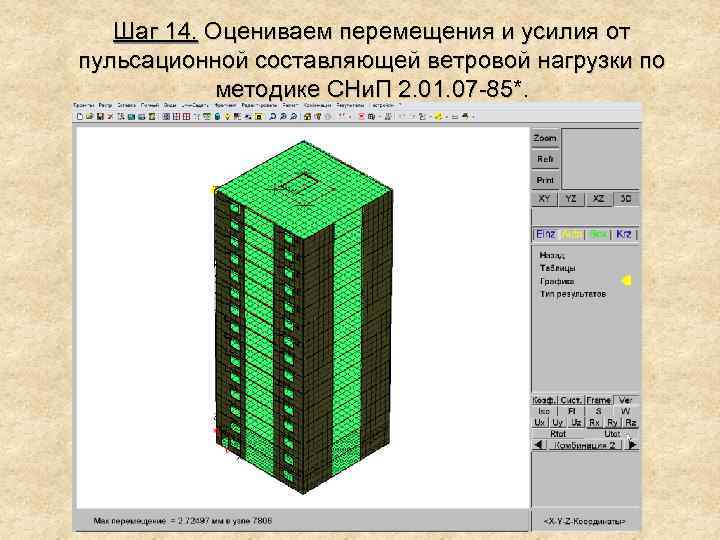This screenshot has height=540, width=720.
Task: Select the yellow mode tab next to Einz
Action: (x=572, y=235)
